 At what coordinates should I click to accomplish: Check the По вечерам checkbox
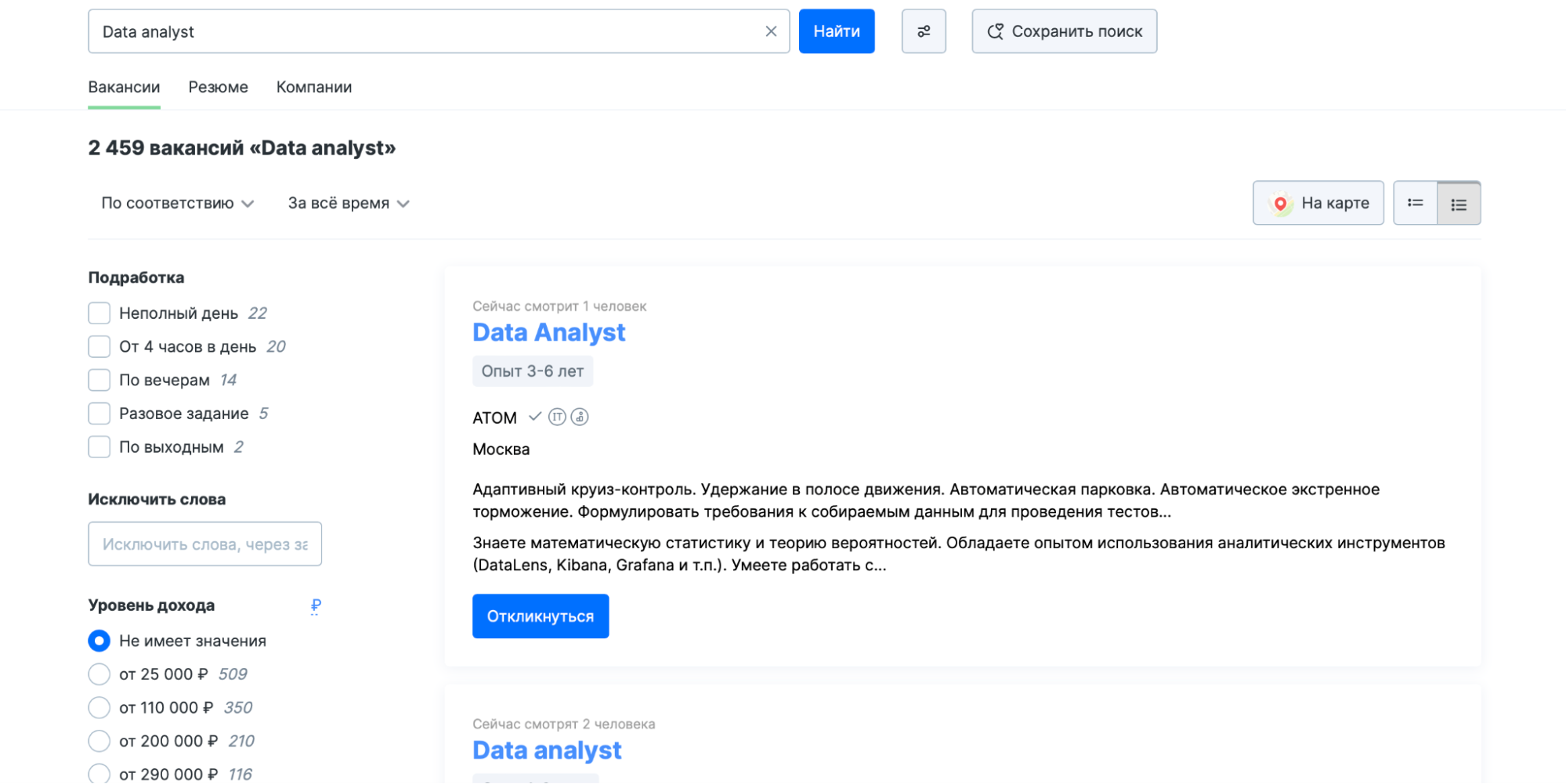coord(99,380)
